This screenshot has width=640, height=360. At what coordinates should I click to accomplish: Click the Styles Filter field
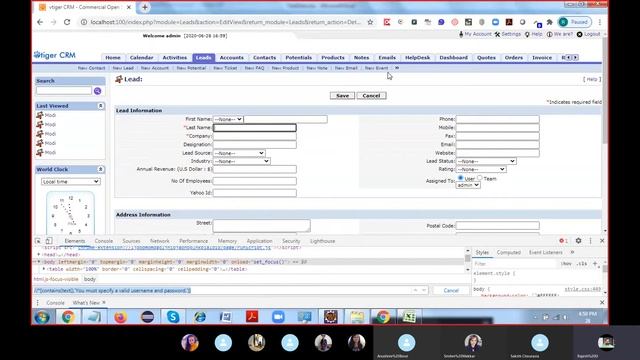tap(515, 264)
